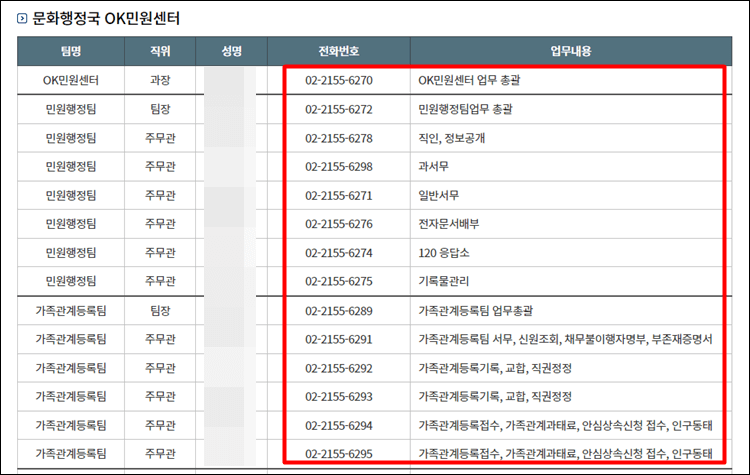The height and width of the screenshot is (475, 750).
Task: Click the 전화번호 column header
Action: pos(339,51)
